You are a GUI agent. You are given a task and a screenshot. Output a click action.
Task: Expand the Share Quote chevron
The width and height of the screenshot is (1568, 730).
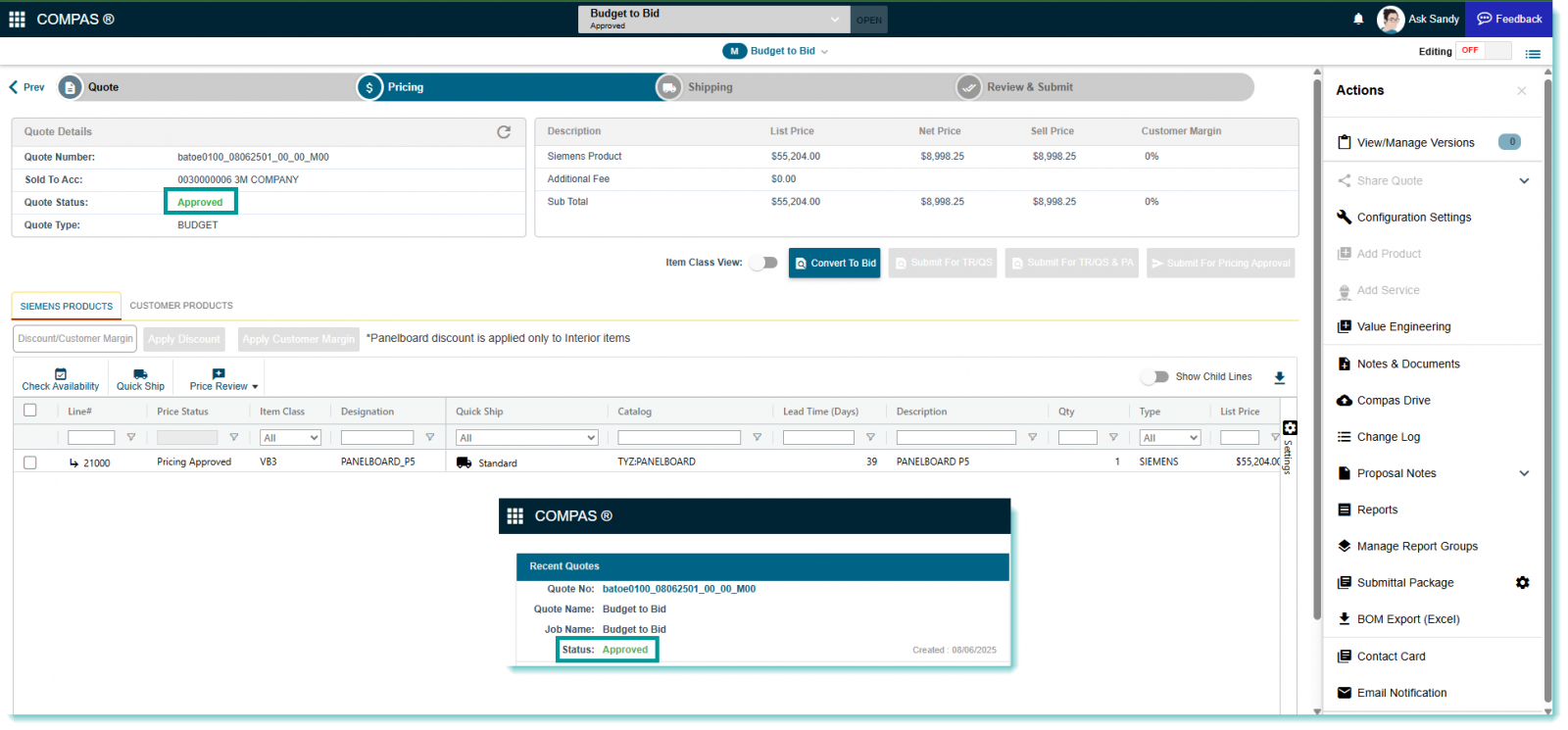(x=1524, y=181)
